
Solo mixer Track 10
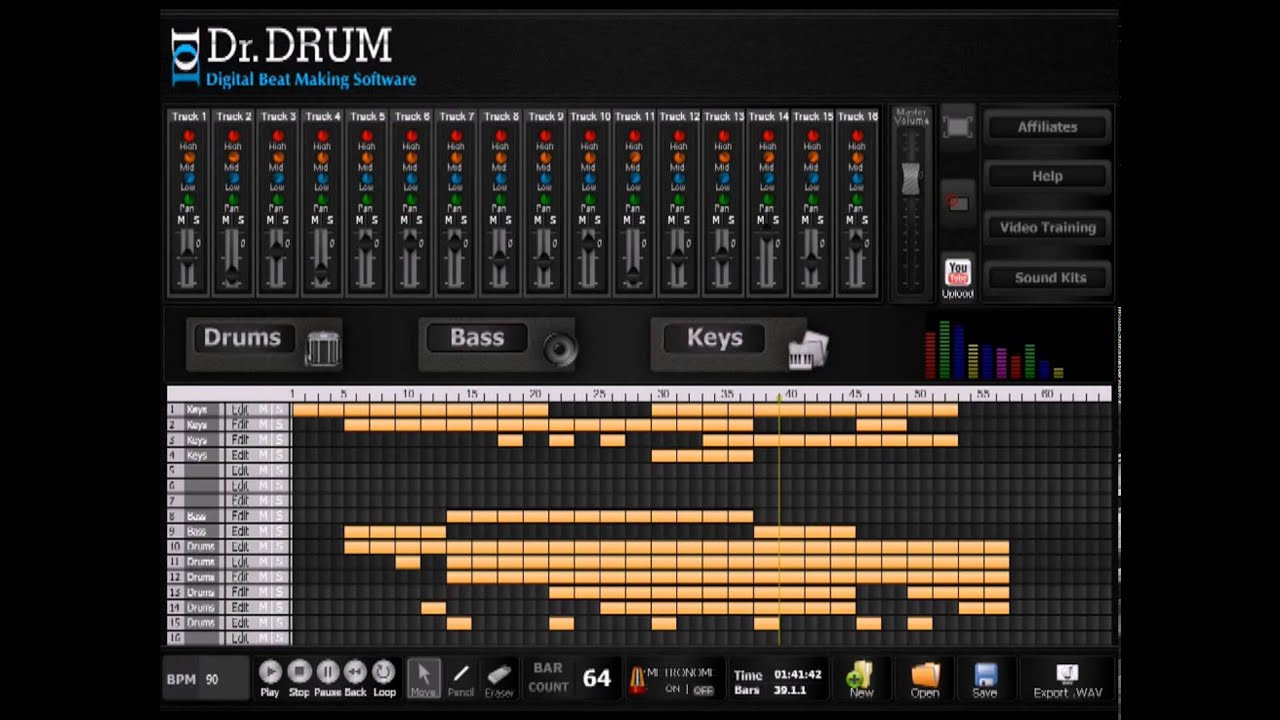pos(597,220)
